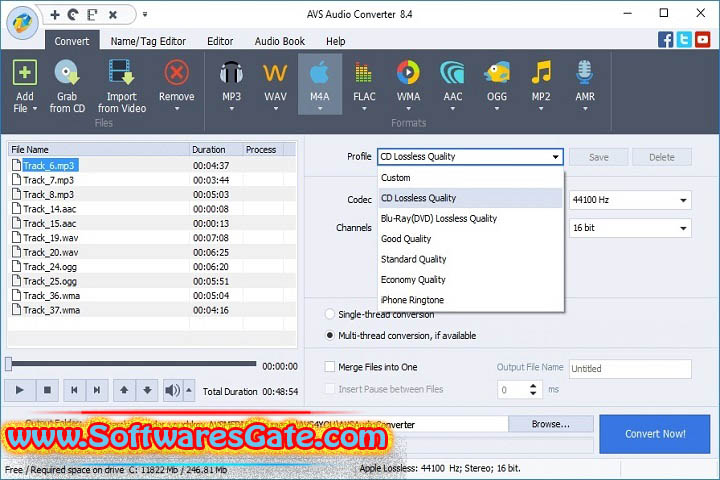720x480 pixels.
Task: Expand the volume level arrow
Action: [189, 390]
